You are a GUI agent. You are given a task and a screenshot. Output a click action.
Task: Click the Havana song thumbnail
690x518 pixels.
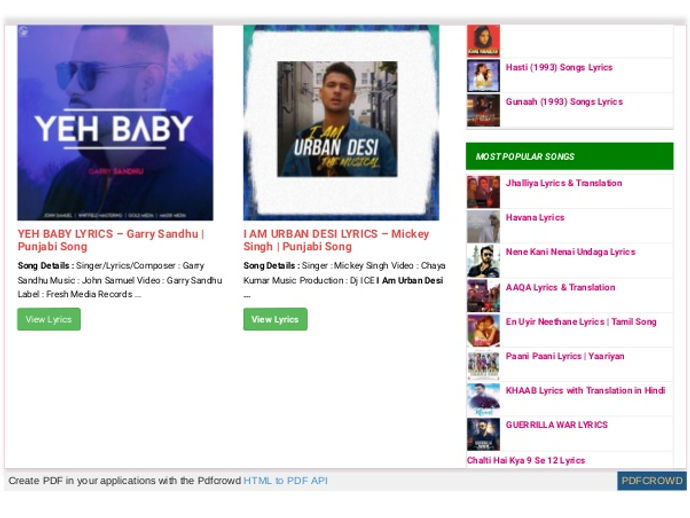click(483, 226)
